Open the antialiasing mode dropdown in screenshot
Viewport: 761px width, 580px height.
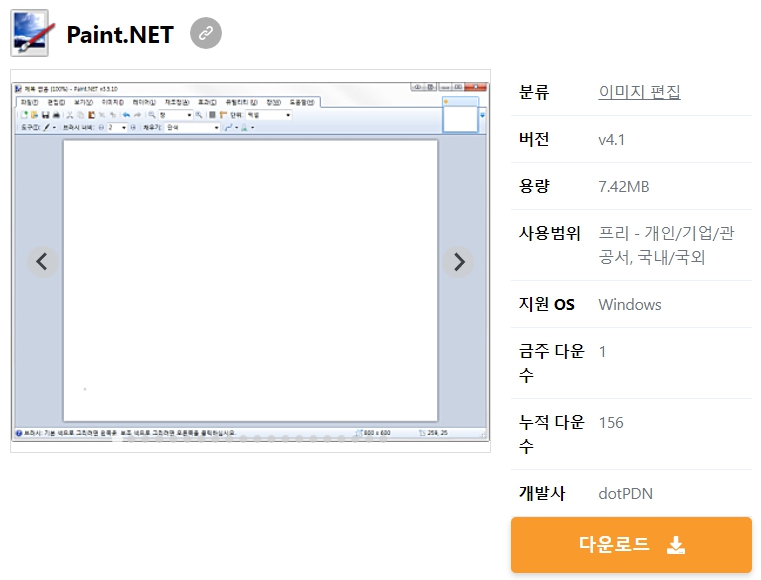coord(231,127)
